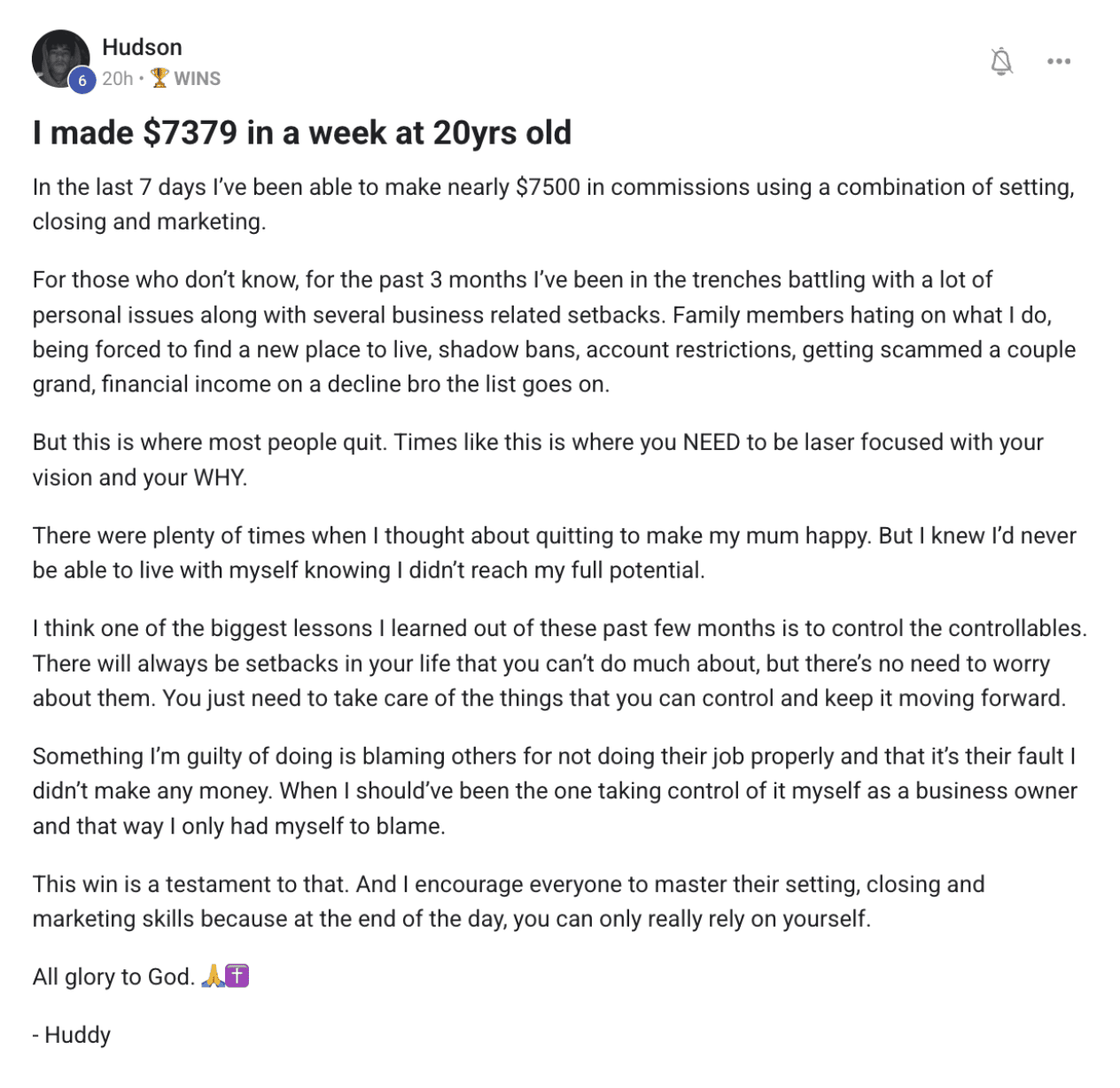Open Hudson's profile avatar picture

point(60,58)
